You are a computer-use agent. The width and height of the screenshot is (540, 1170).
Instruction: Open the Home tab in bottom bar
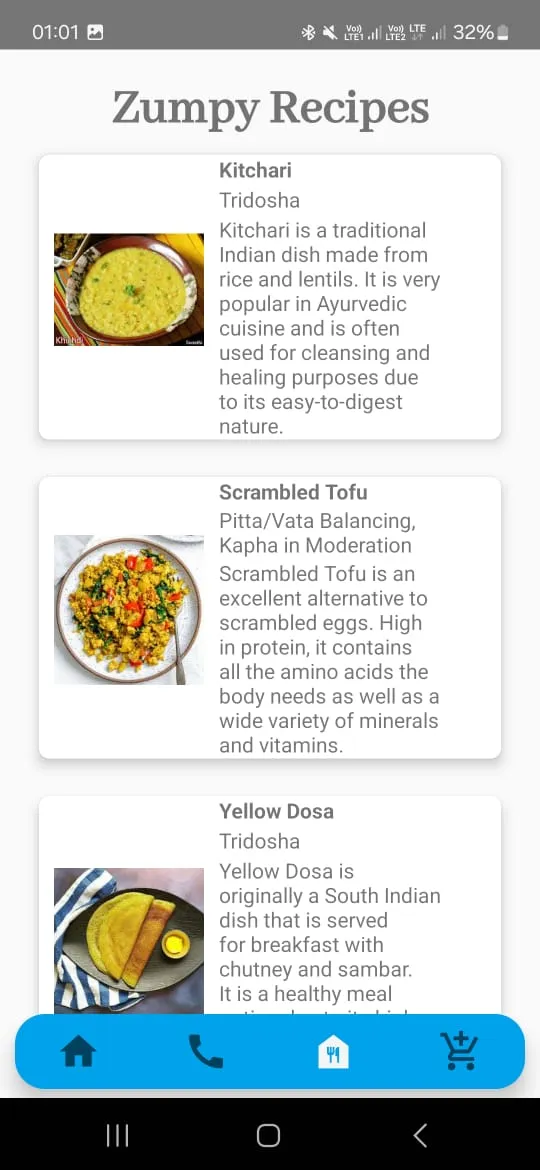click(x=79, y=1052)
